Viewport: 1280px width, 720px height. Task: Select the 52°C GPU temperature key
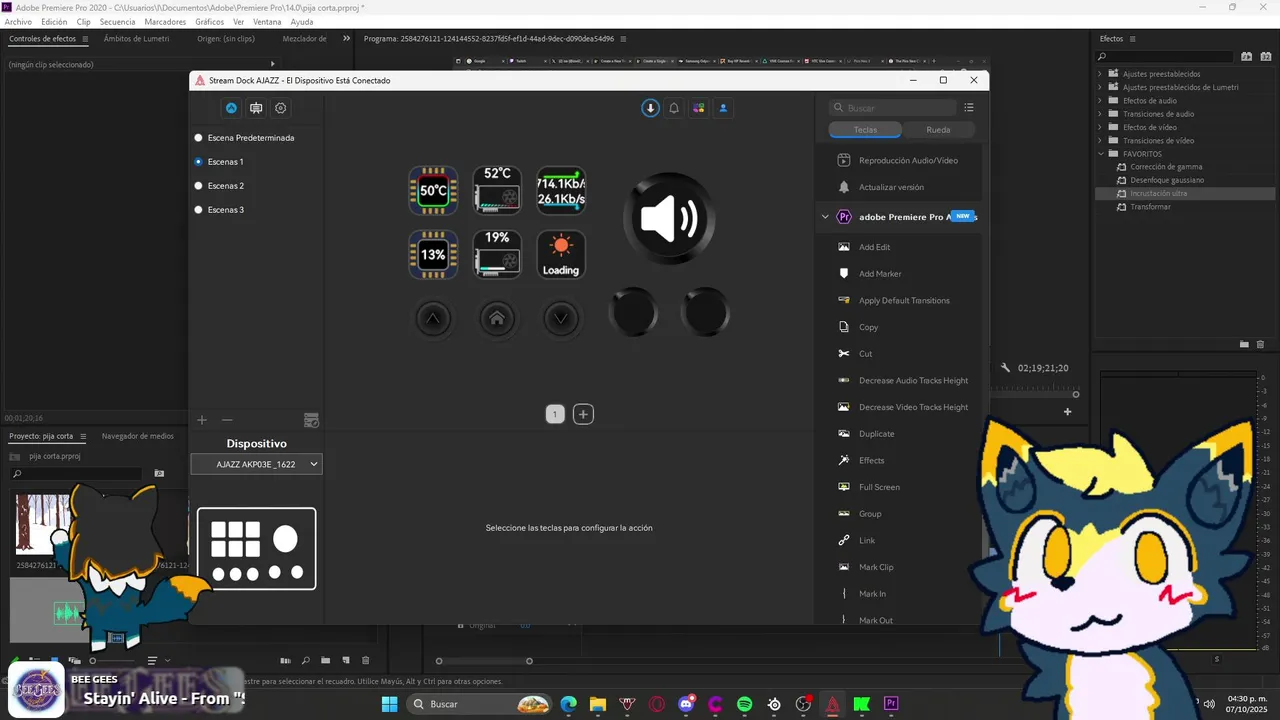tap(497, 190)
